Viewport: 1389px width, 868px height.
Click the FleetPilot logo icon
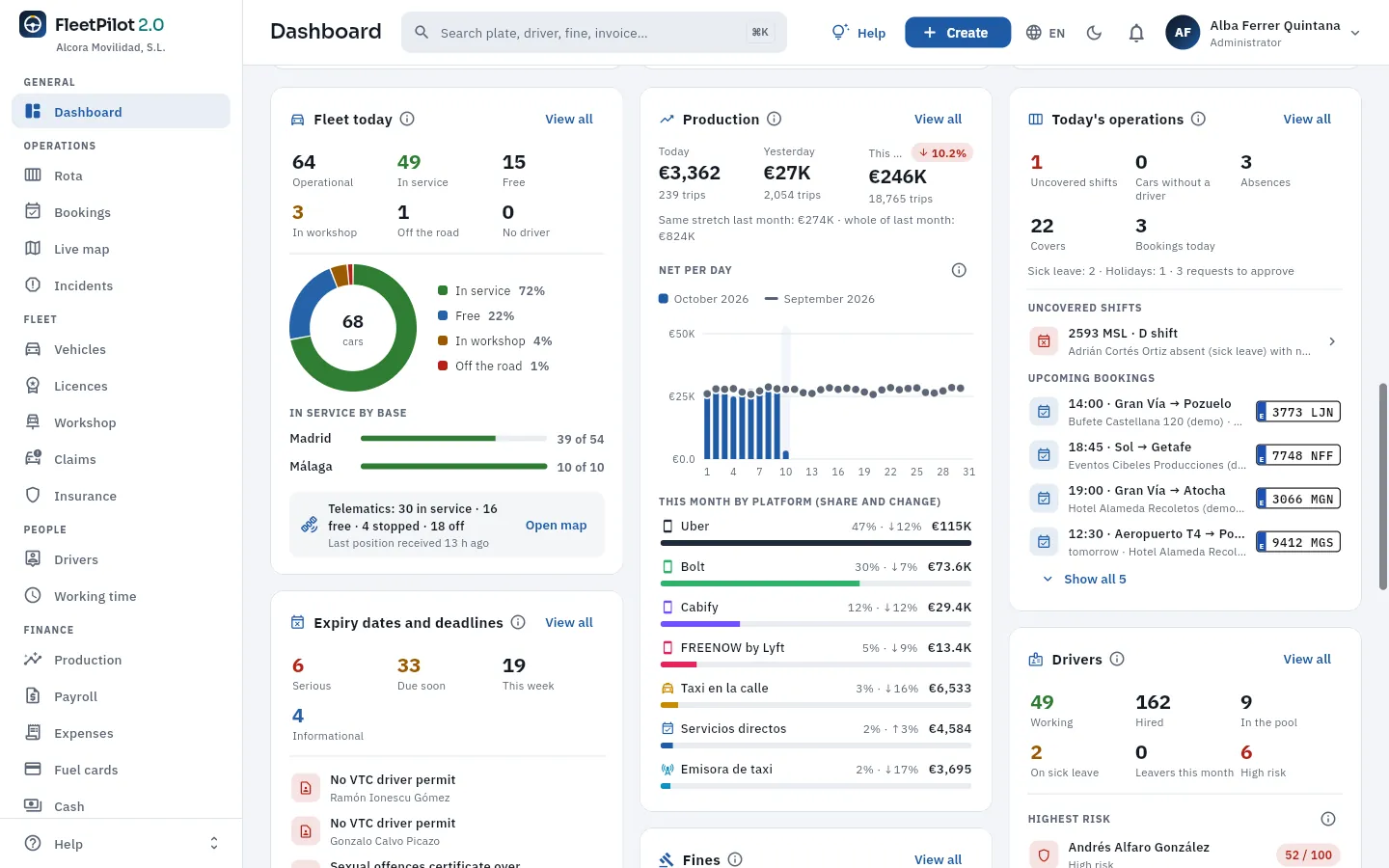coord(33,25)
